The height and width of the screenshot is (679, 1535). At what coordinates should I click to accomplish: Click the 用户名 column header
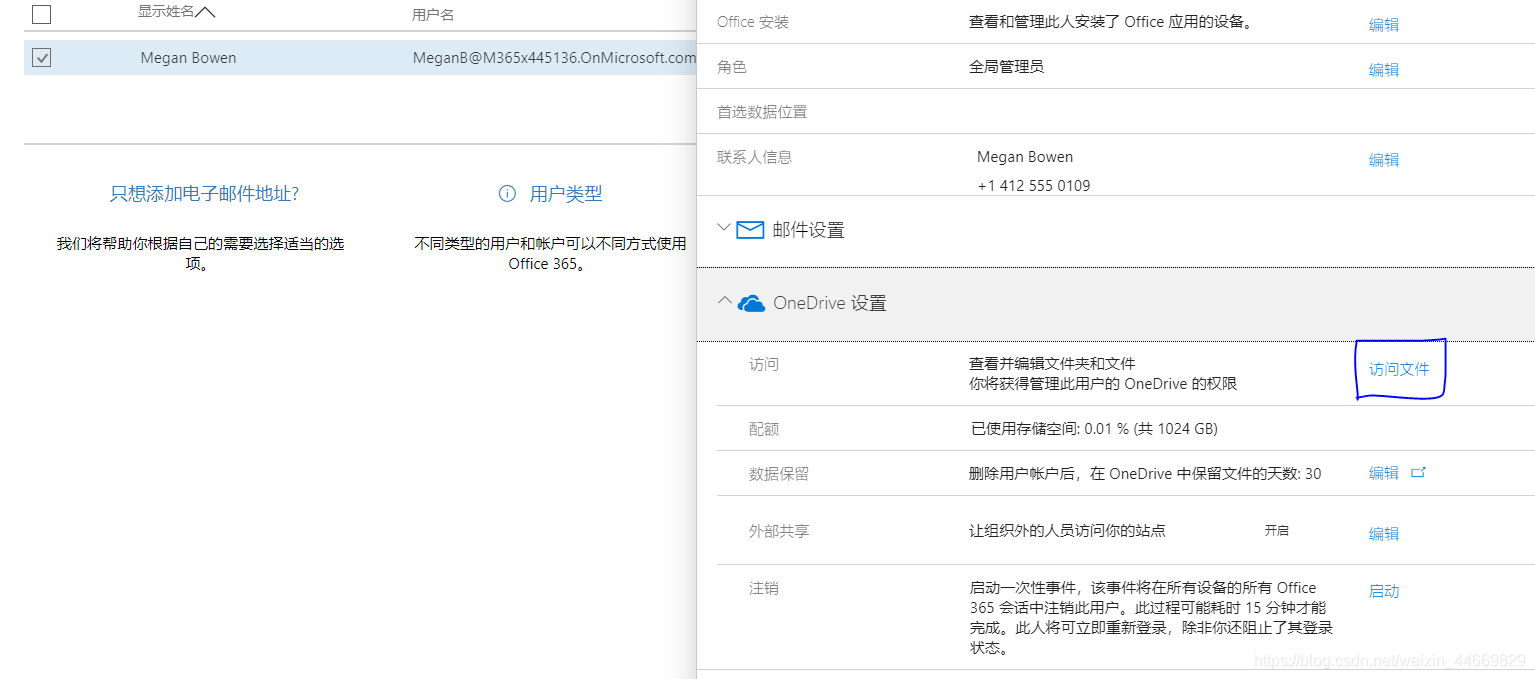[433, 15]
